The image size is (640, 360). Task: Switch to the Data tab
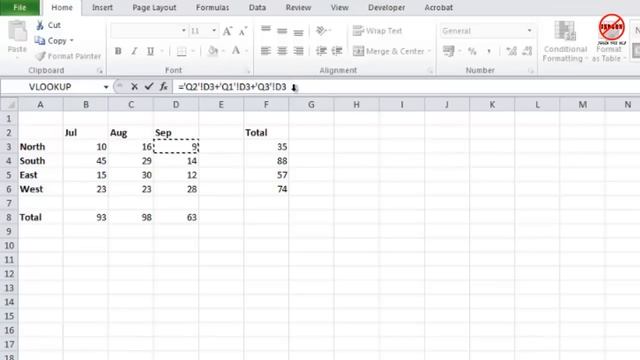coord(257,7)
